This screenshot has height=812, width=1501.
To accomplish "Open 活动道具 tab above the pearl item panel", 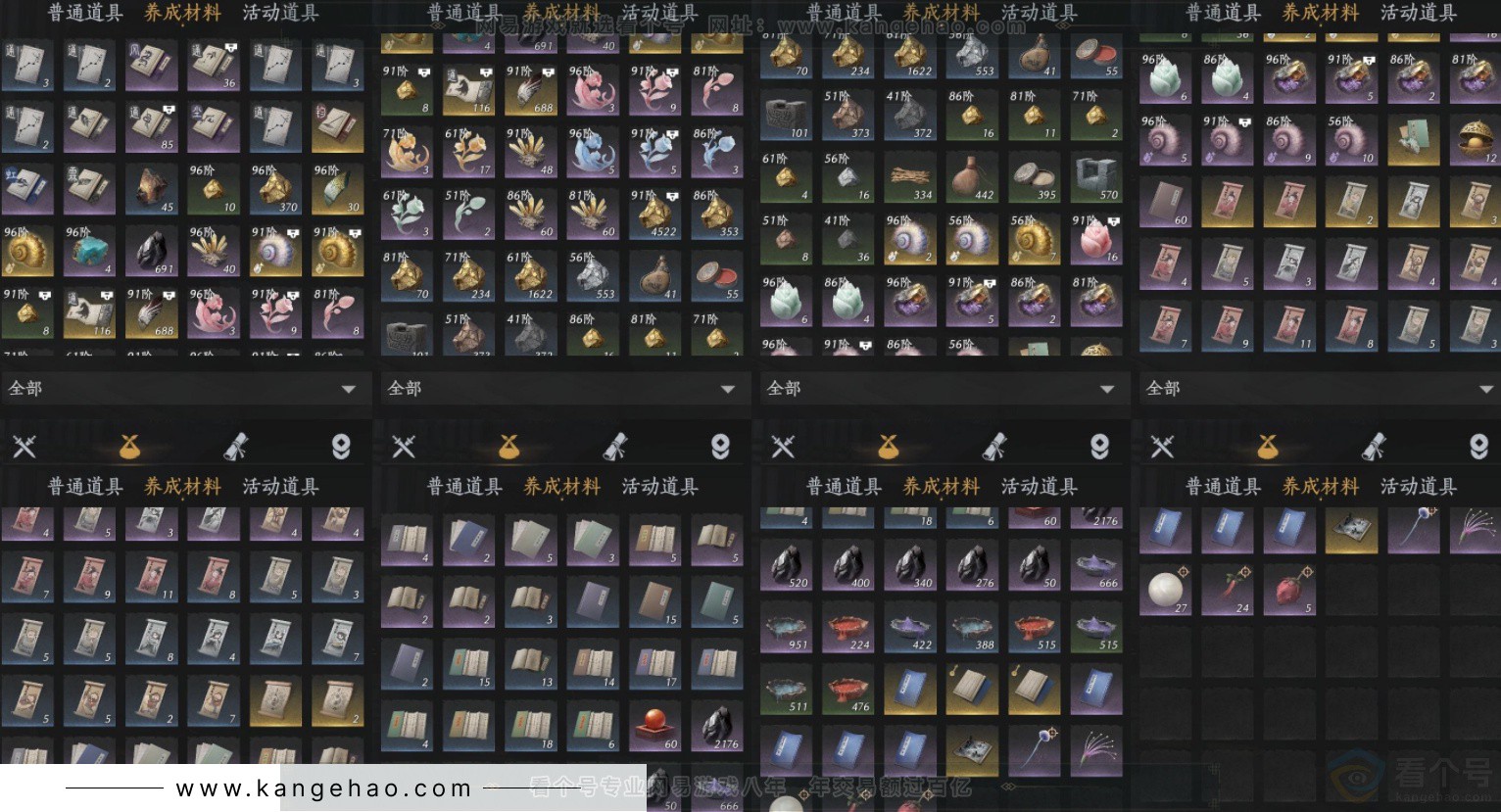I will (x=1419, y=487).
